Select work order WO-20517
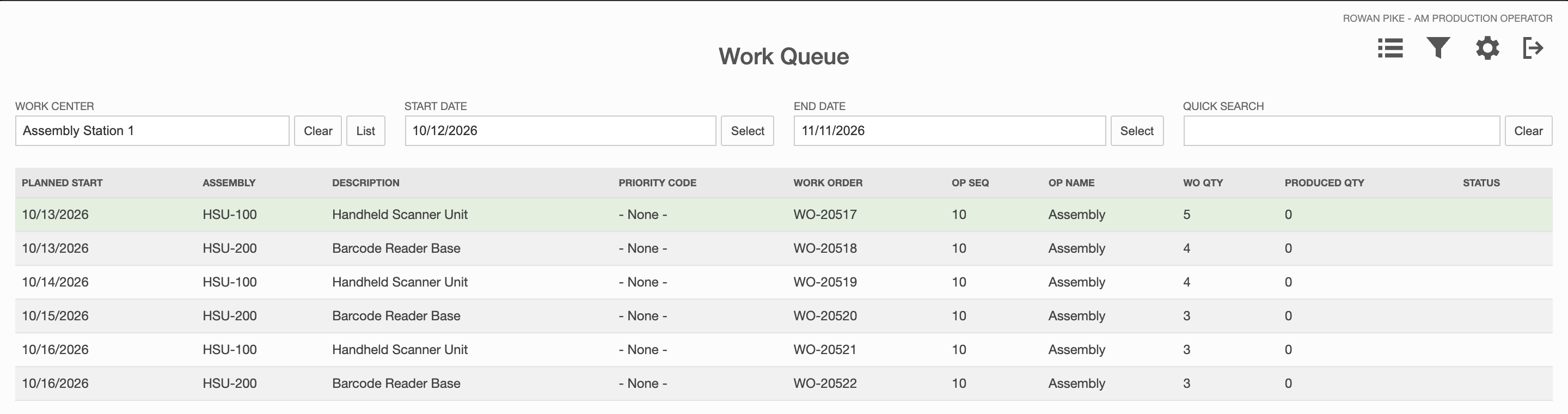This screenshot has width=1568, height=414. (x=825, y=214)
